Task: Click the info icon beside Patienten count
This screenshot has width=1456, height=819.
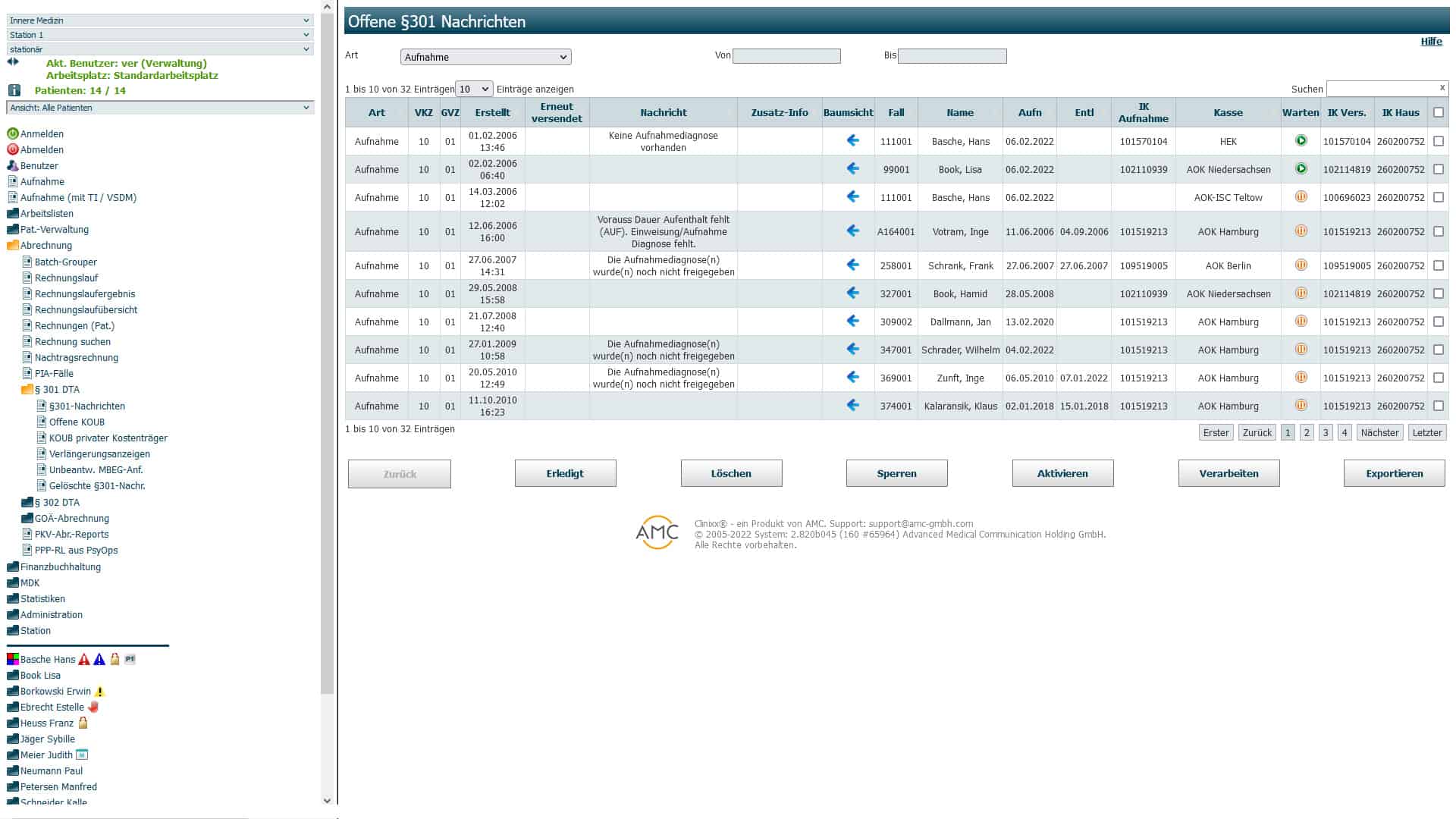Action: pyautogui.click(x=14, y=90)
